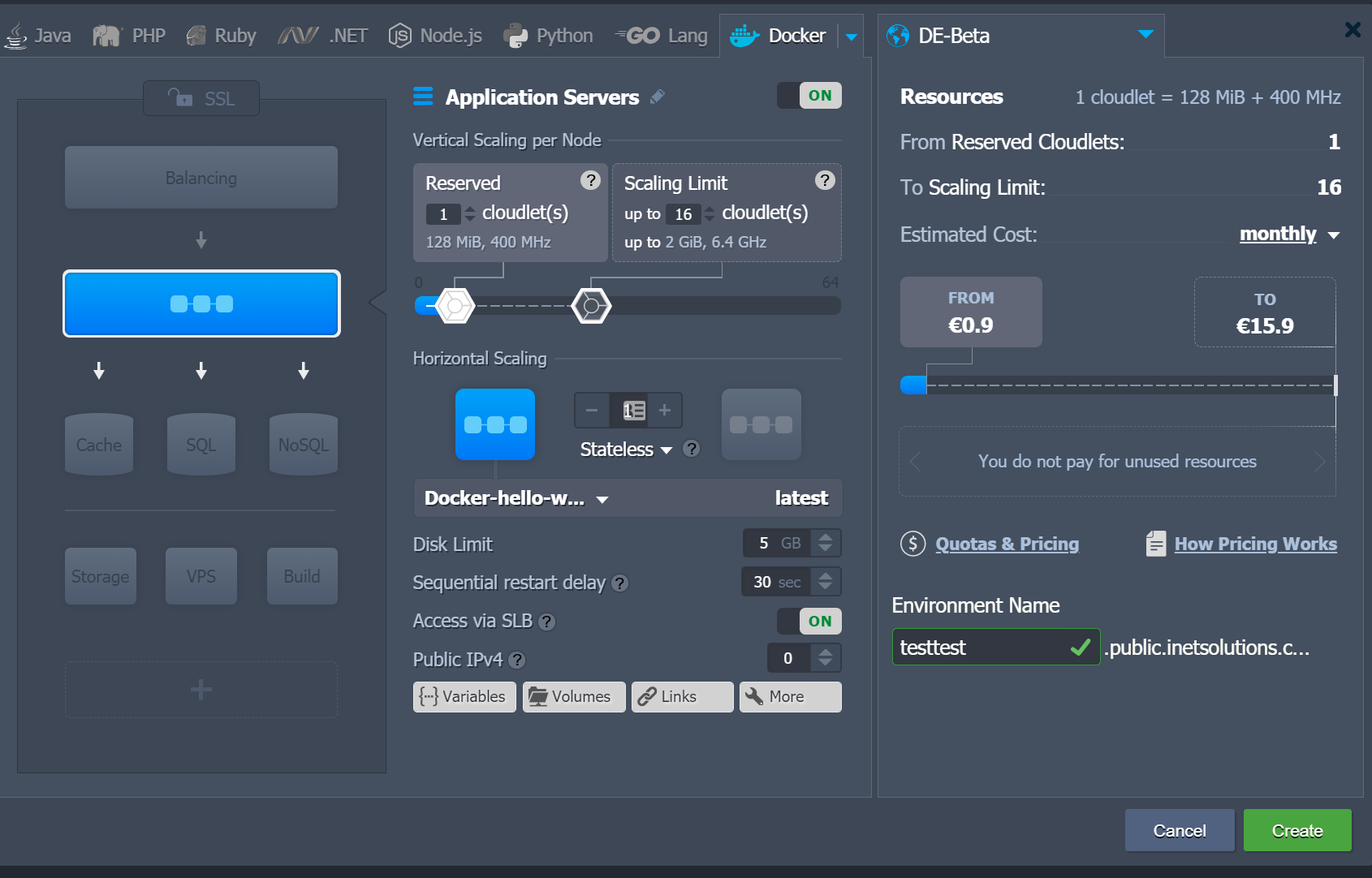The image size is (1372, 878).
Task: Toggle the Application Servers ON switch
Action: (809, 96)
